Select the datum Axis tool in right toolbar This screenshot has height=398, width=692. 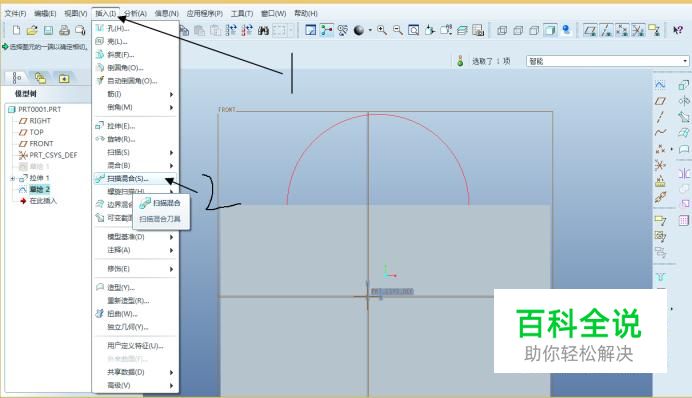pyautogui.click(x=660, y=117)
